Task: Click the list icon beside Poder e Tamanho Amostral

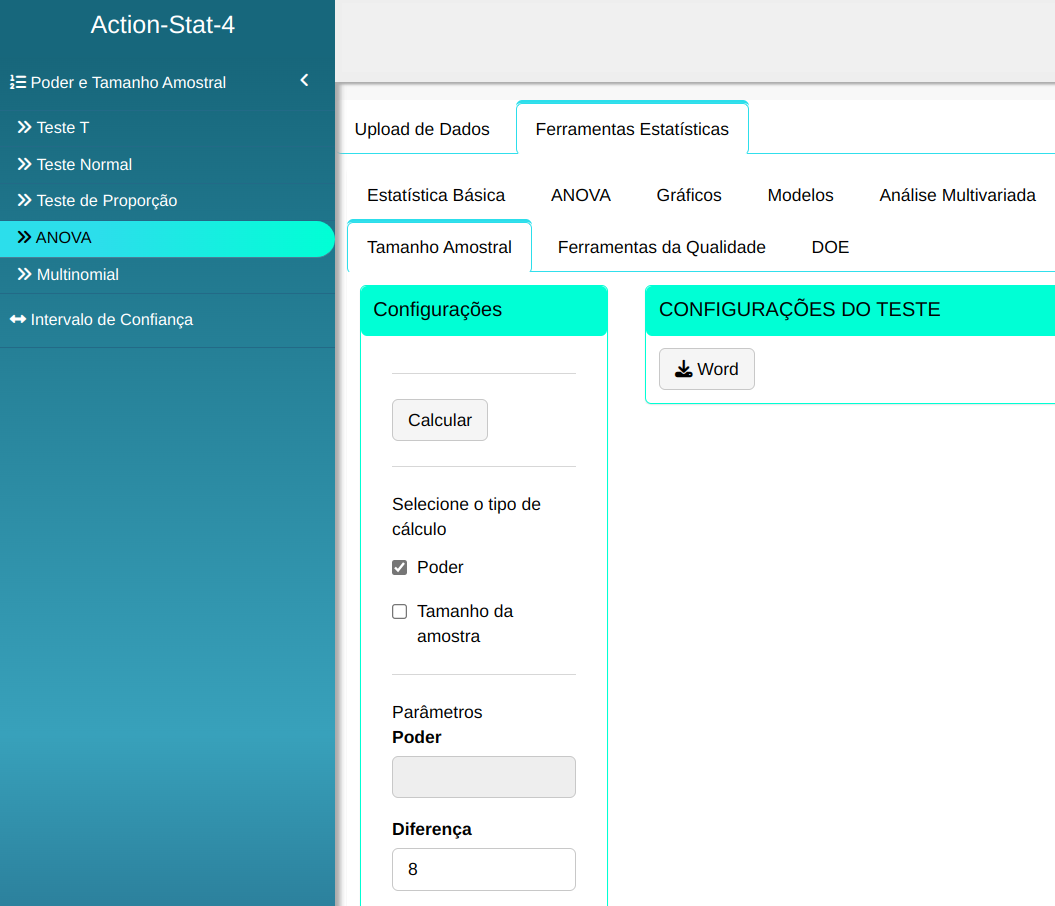Action: click(x=17, y=83)
